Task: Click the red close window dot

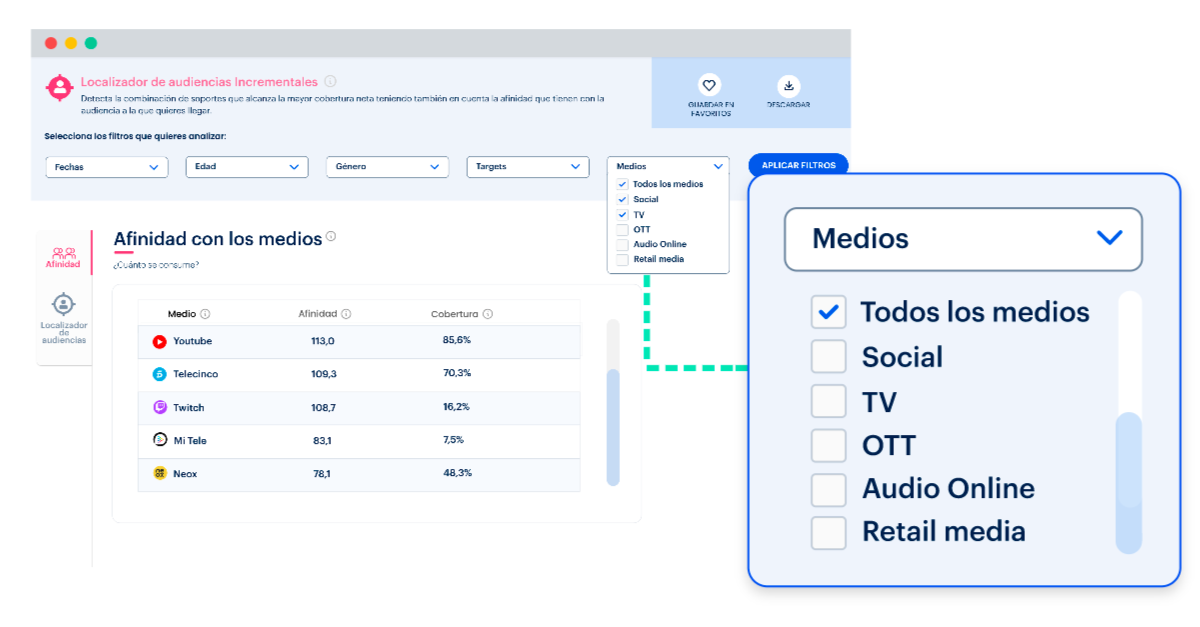Action: (x=51, y=43)
